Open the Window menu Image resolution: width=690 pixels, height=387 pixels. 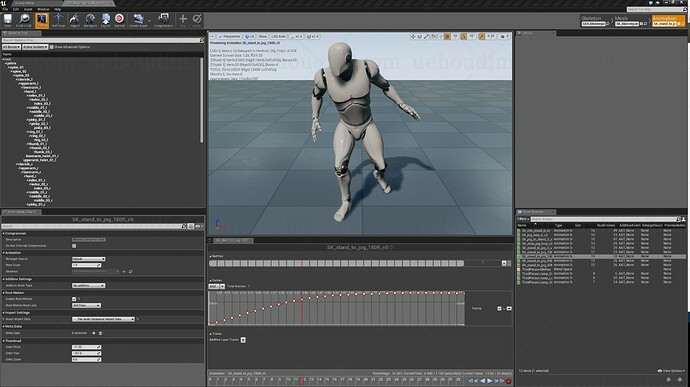(x=43, y=9)
